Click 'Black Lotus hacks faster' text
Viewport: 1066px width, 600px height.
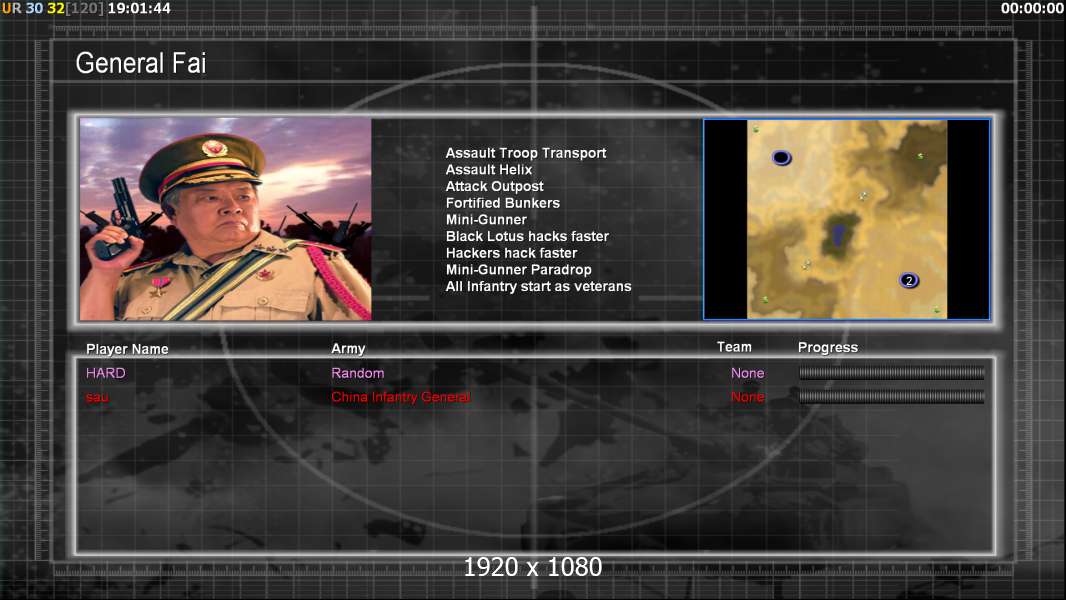coord(527,236)
